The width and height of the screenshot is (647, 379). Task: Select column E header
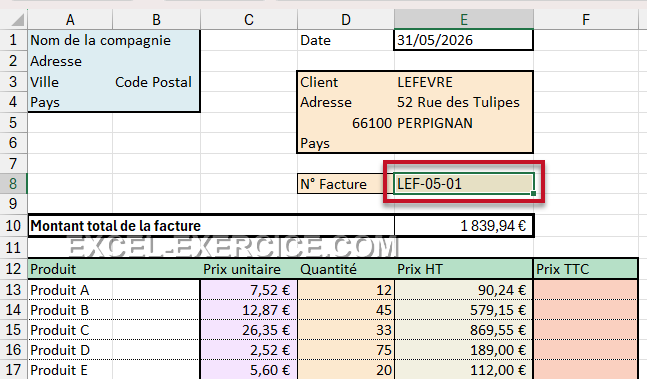[464, 19]
